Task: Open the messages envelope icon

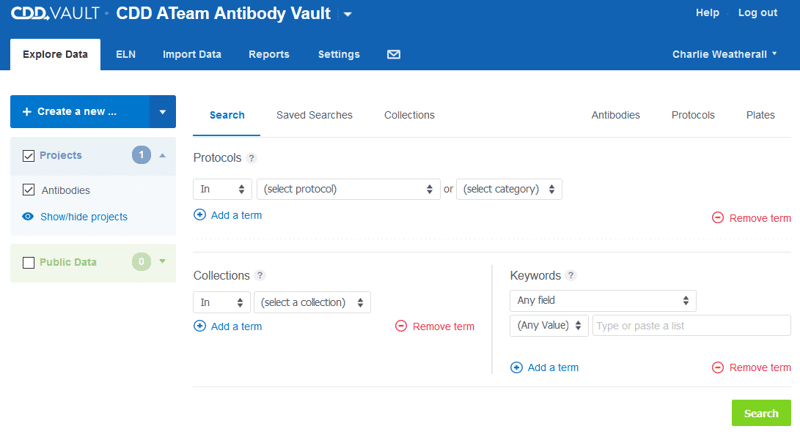Action: [x=393, y=55]
